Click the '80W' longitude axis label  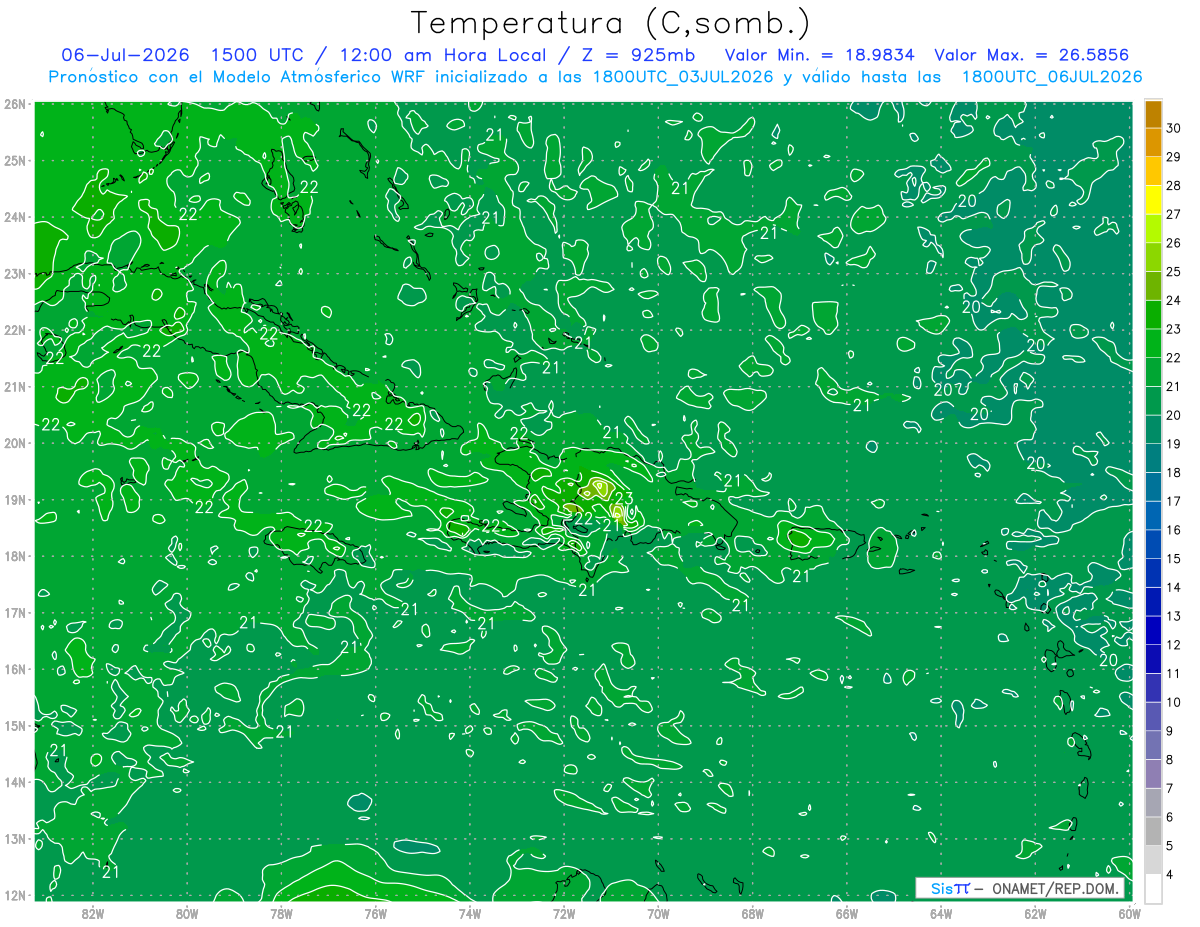click(x=187, y=914)
